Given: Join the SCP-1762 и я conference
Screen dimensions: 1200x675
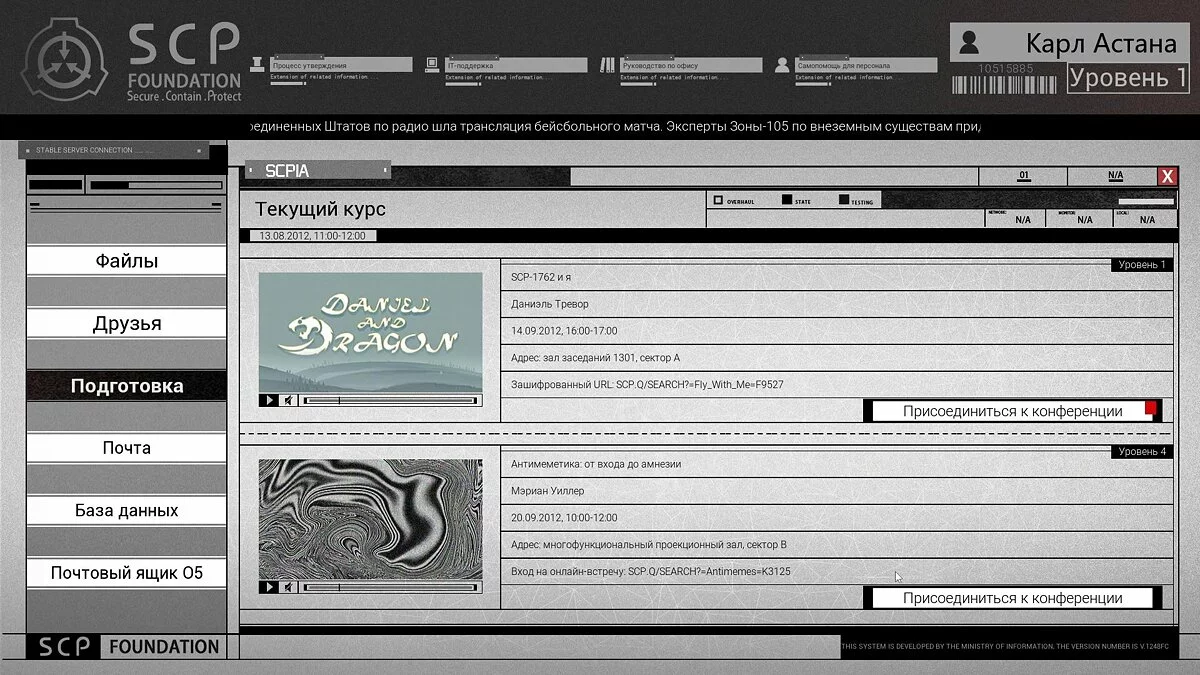Looking at the screenshot, I should pos(1012,411).
